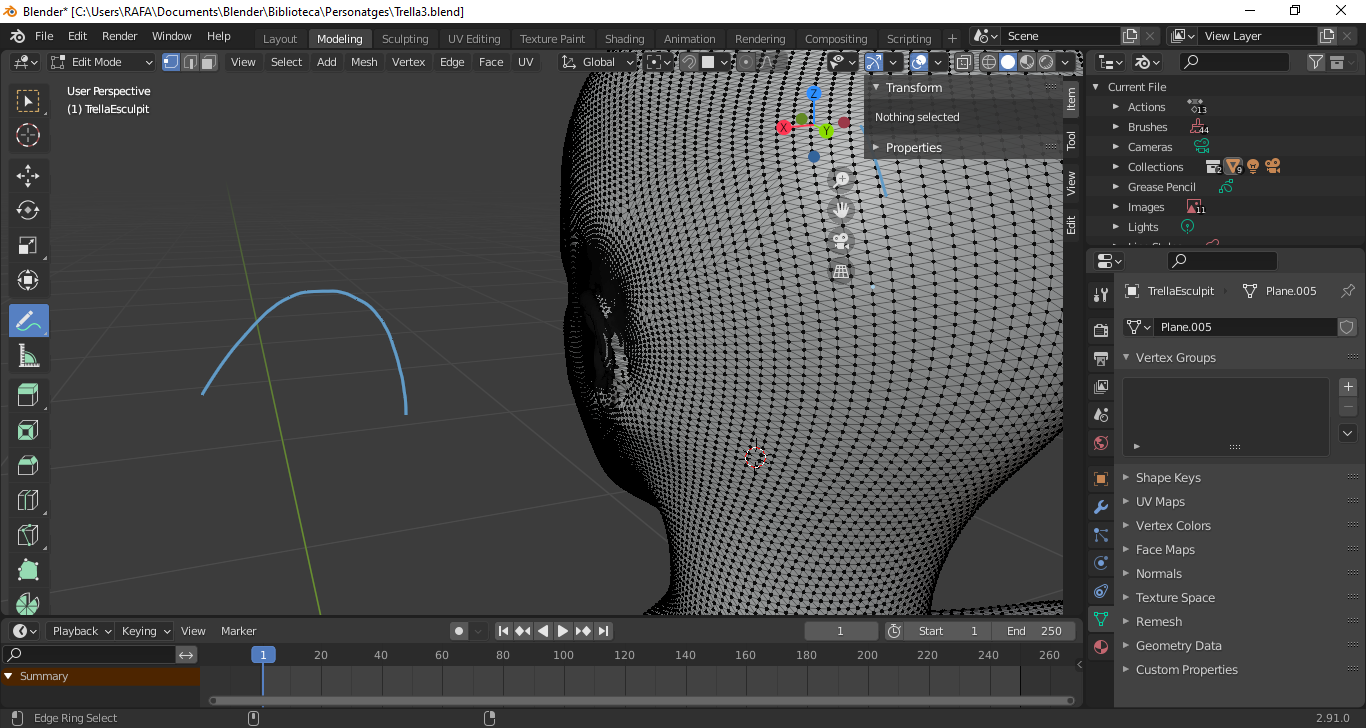Screen dimensions: 1366x728
Task: Click the Plane.005 mesh name field
Action: click(1244, 327)
